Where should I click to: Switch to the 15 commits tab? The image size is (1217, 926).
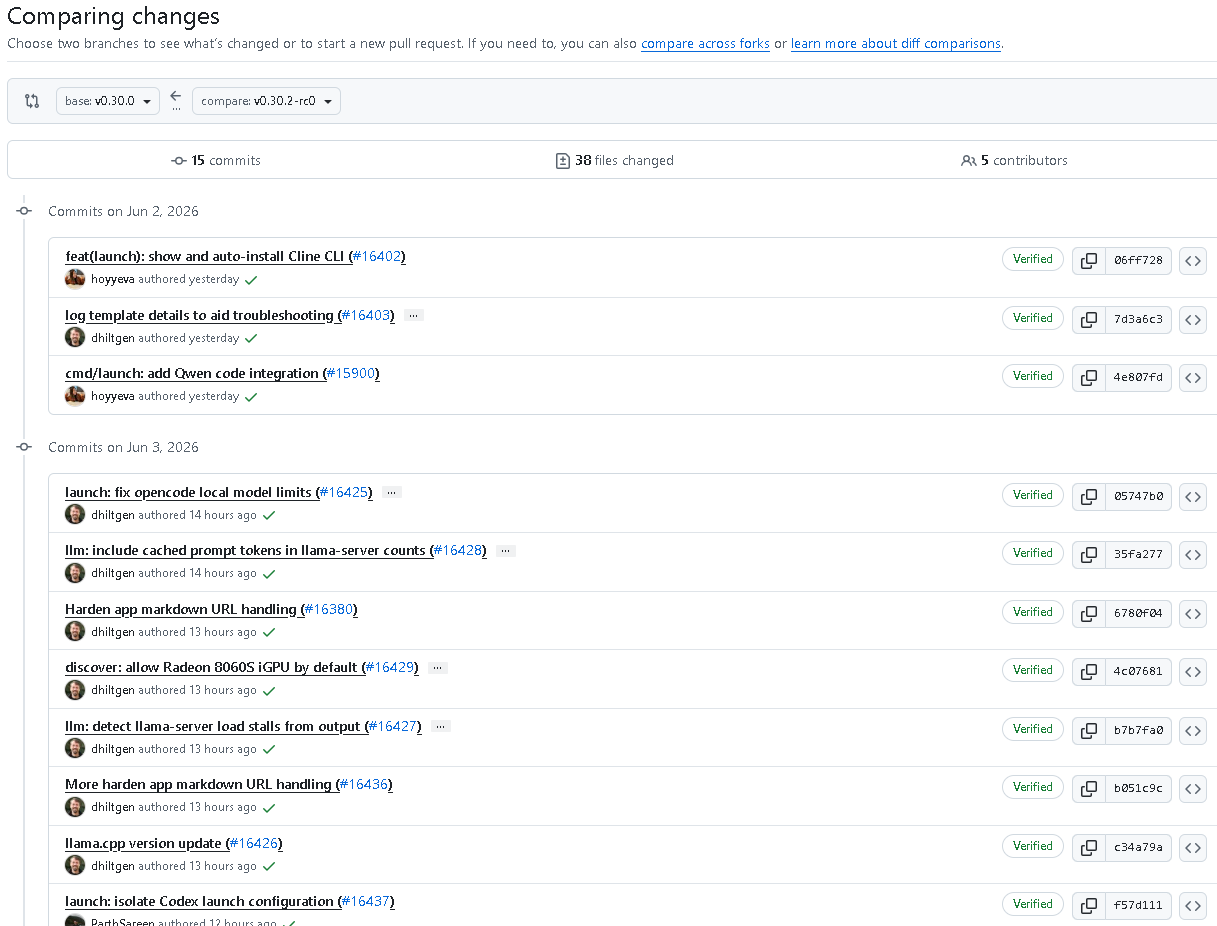(x=216, y=160)
